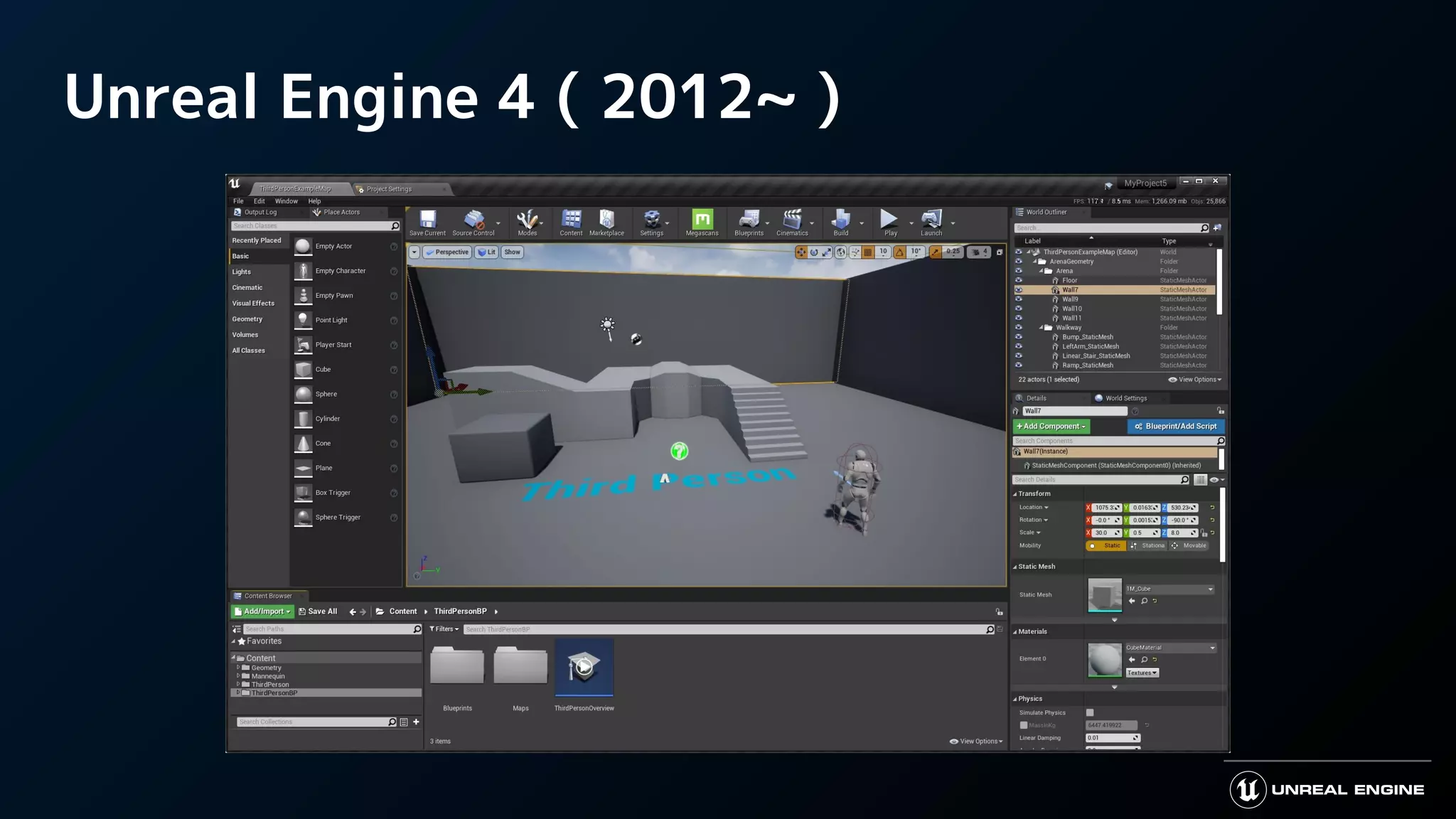
Task: Set mobility to Static
Action: [x=1106, y=545]
